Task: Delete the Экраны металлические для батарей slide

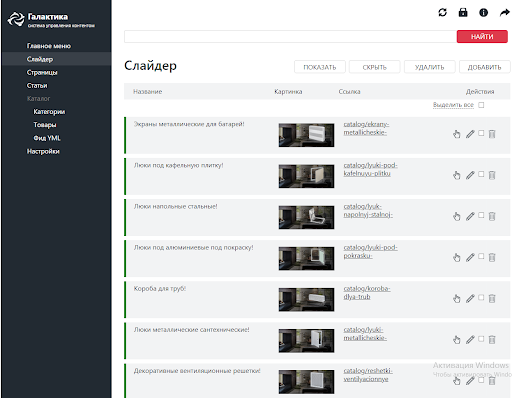Action: pyautogui.click(x=492, y=134)
